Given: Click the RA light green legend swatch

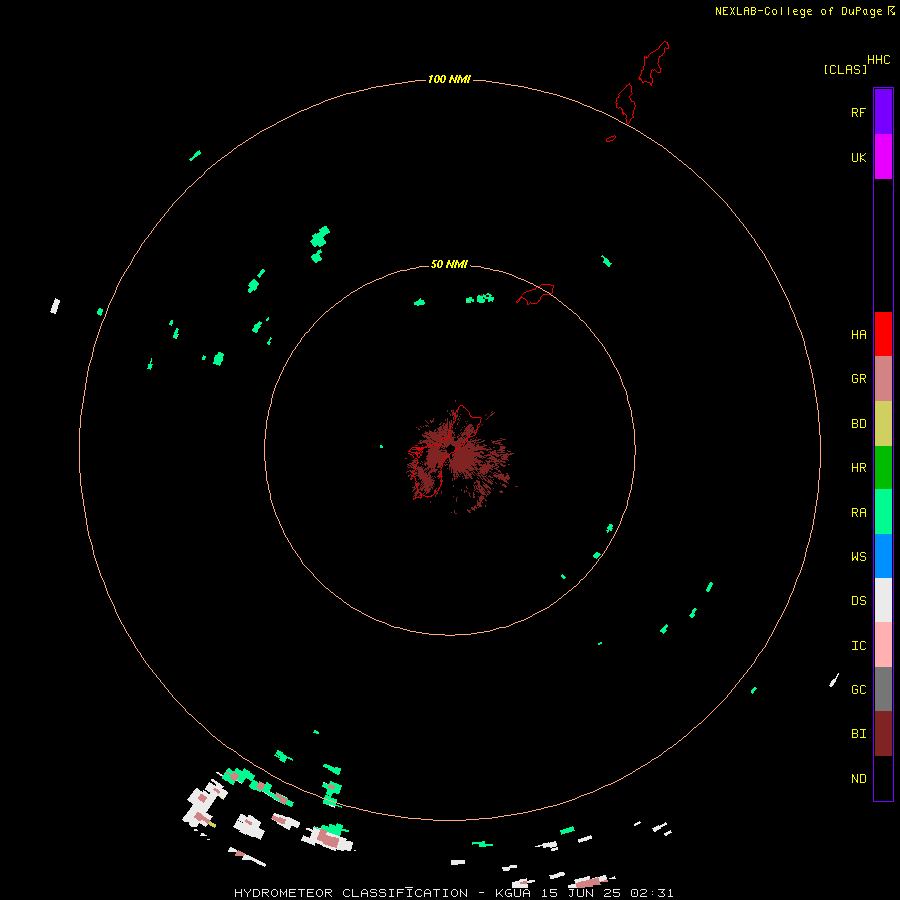Looking at the screenshot, I should coord(883,512).
